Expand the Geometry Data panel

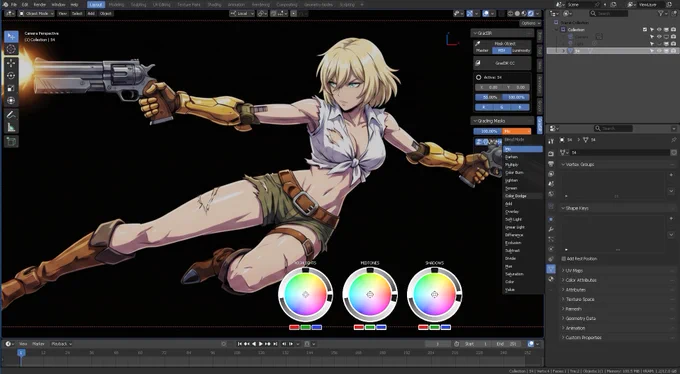tap(580, 318)
